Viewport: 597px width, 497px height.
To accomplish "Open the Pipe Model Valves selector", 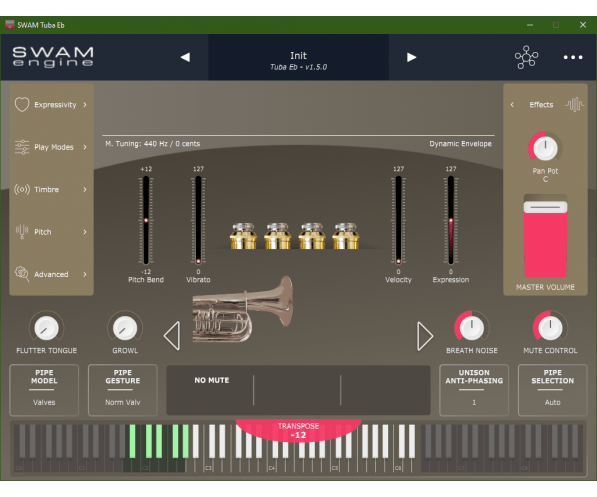I will pyautogui.click(x=44, y=390).
